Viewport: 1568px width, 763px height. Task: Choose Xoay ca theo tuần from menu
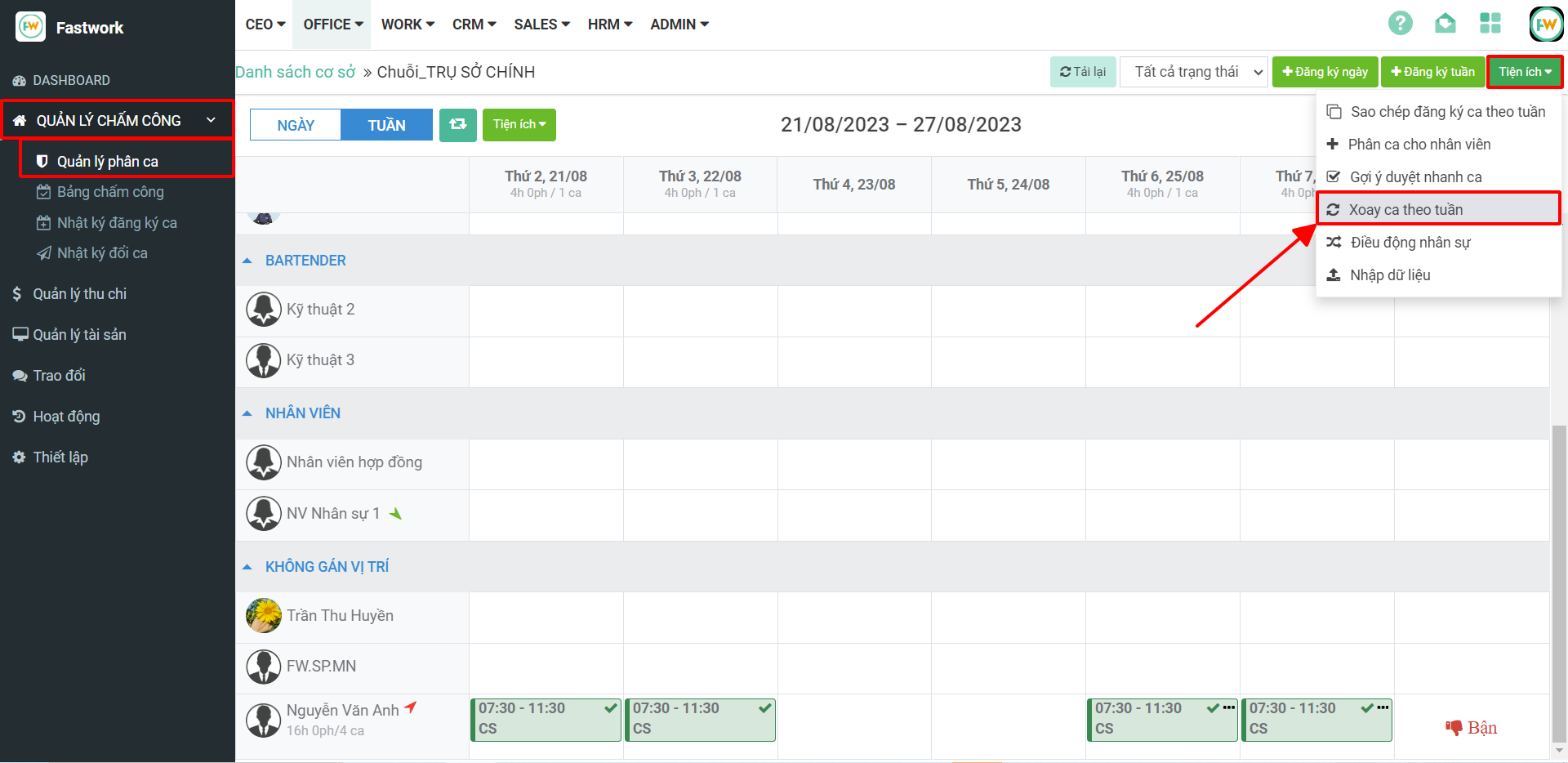point(1405,210)
